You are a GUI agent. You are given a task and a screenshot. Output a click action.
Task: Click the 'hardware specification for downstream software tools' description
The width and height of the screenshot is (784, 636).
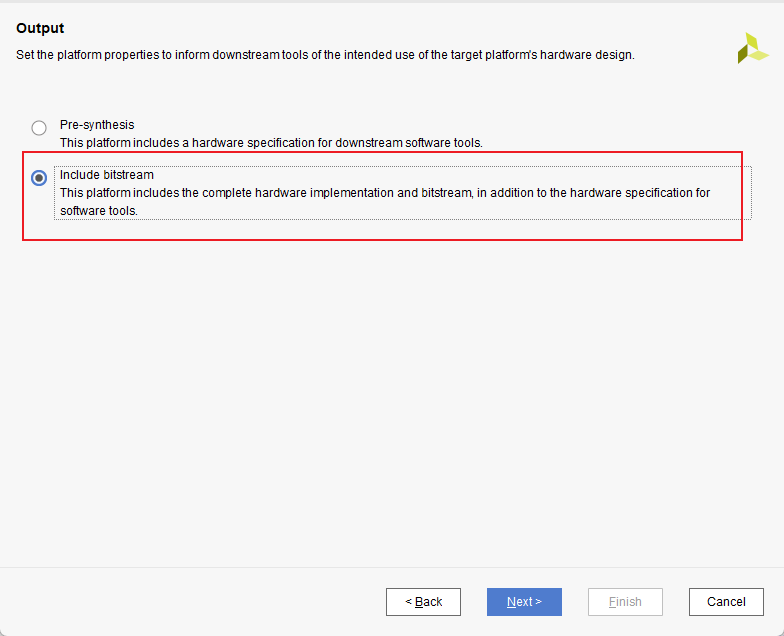(x=272, y=143)
